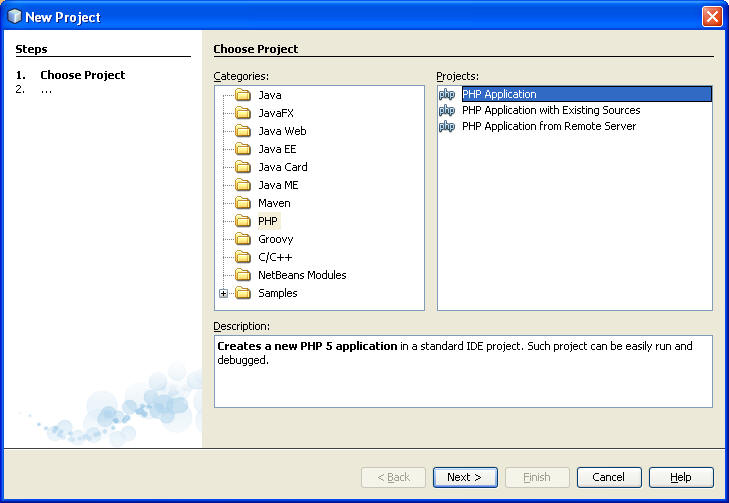The image size is (729, 503).
Task: Click the Java ME folder icon
Action: pyautogui.click(x=243, y=185)
